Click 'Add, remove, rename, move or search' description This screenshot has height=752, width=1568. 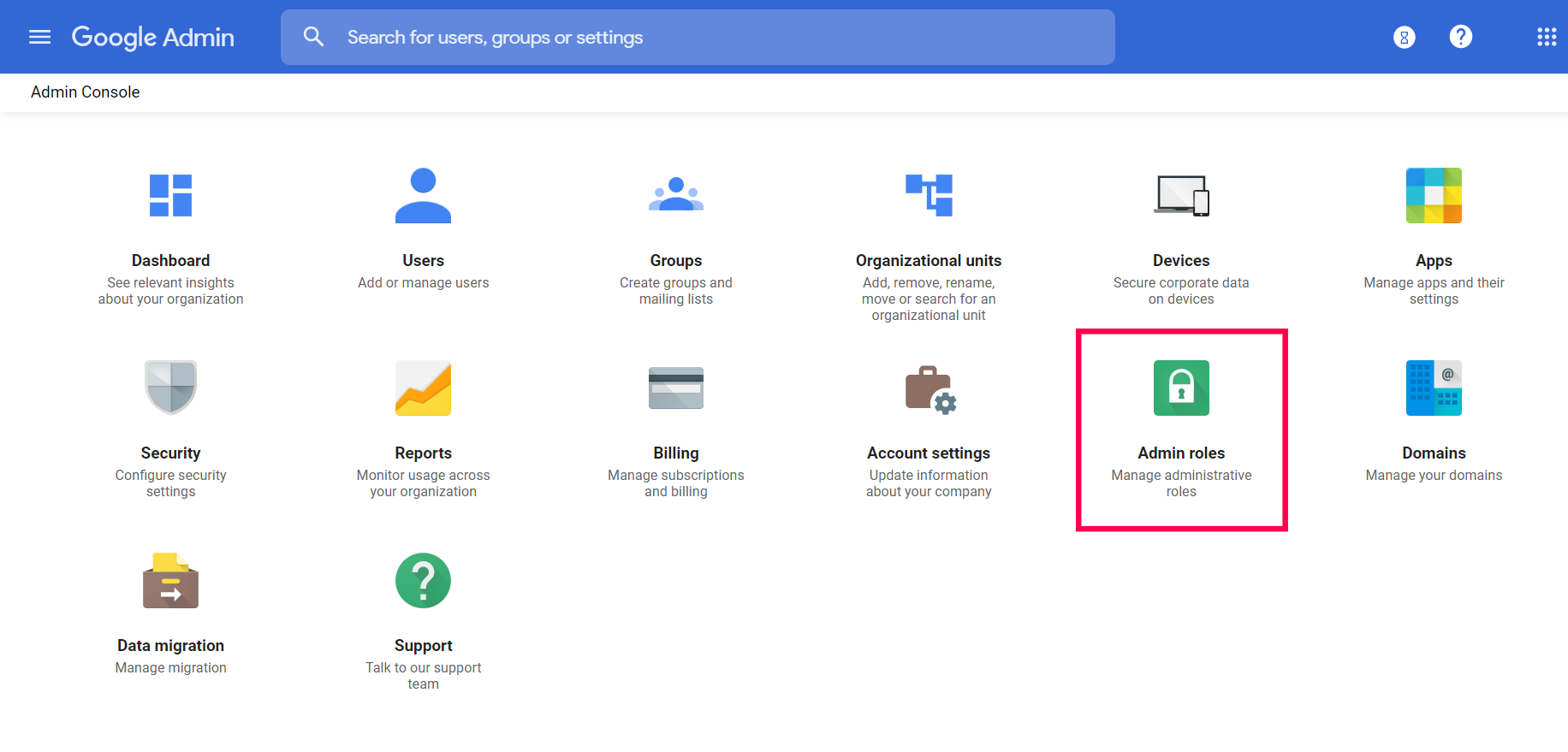tap(929, 299)
